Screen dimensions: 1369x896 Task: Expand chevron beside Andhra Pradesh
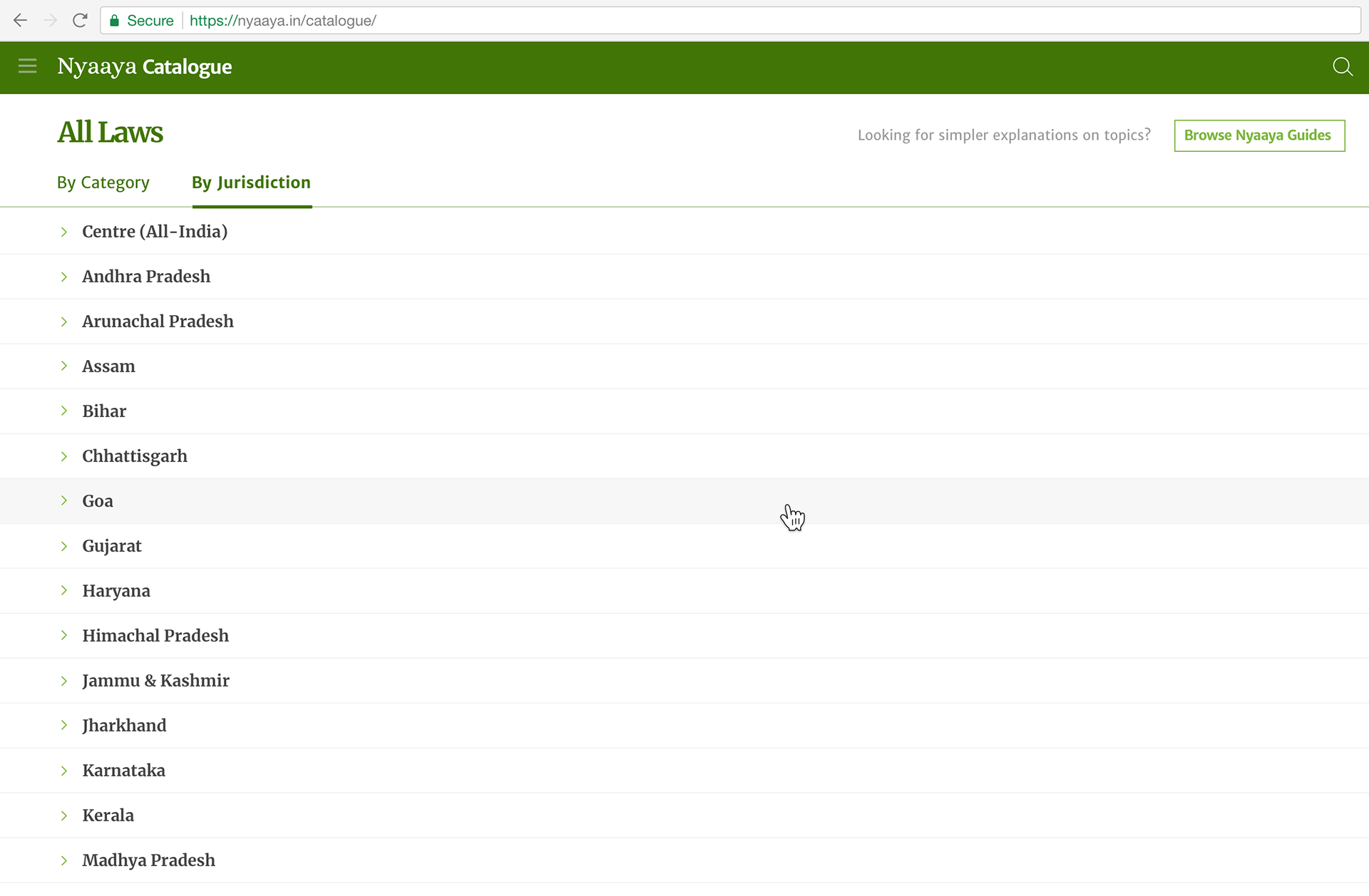pos(64,277)
